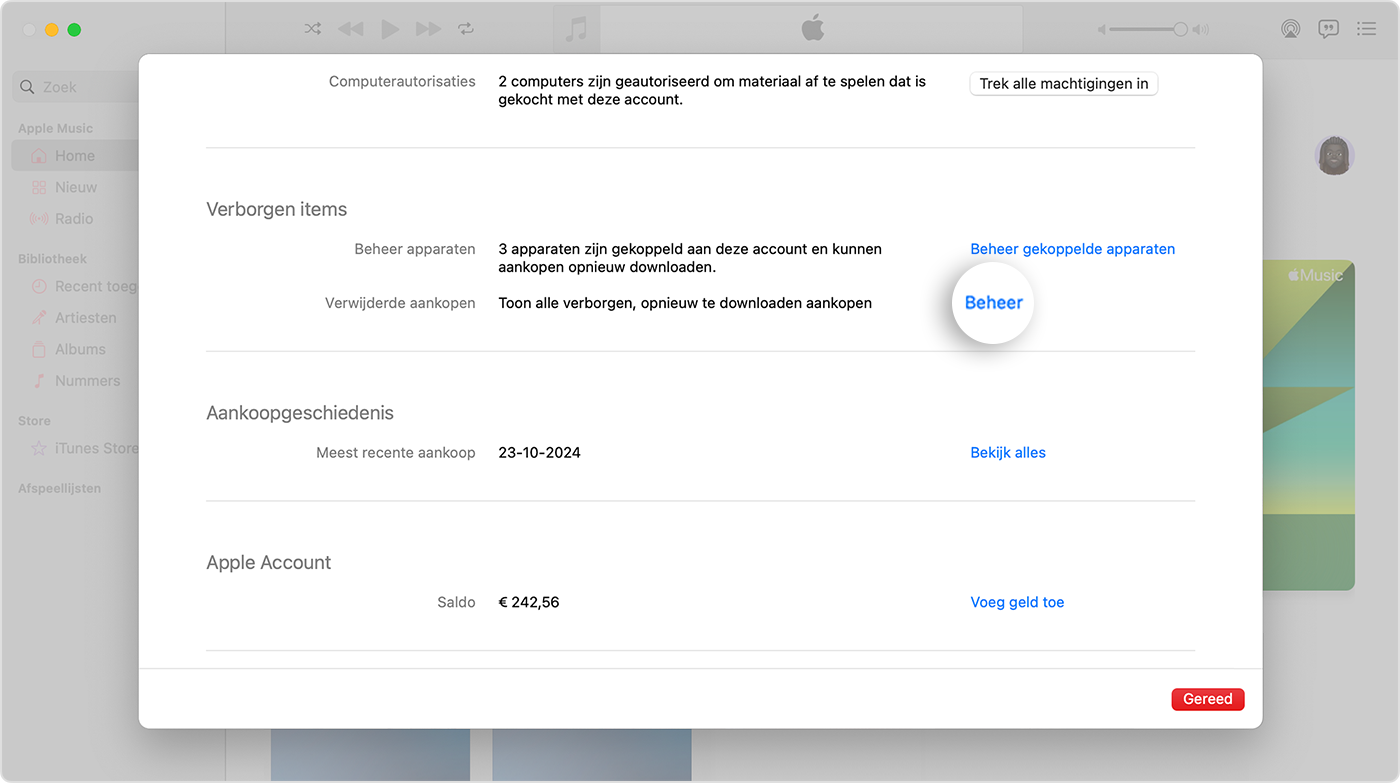Viewport: 1400px width, 784px height.
Task: Open Beheer gekoppelde apparaten link
Action: [1072, 248]
